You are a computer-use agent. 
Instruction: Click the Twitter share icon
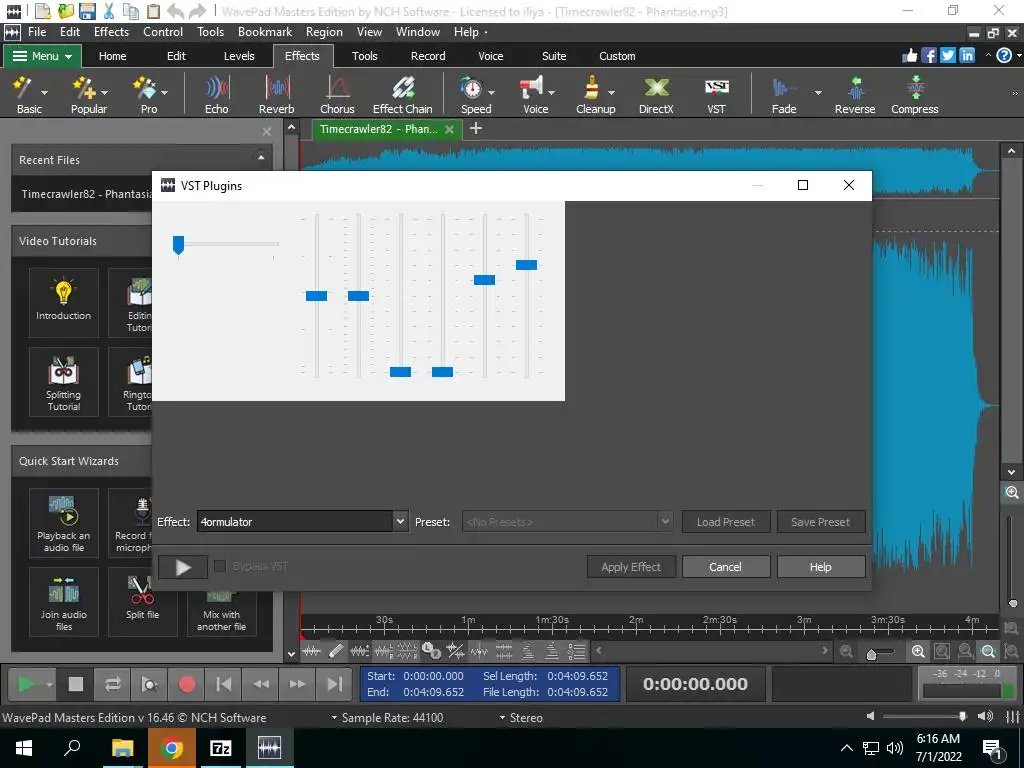pos(948,56)
